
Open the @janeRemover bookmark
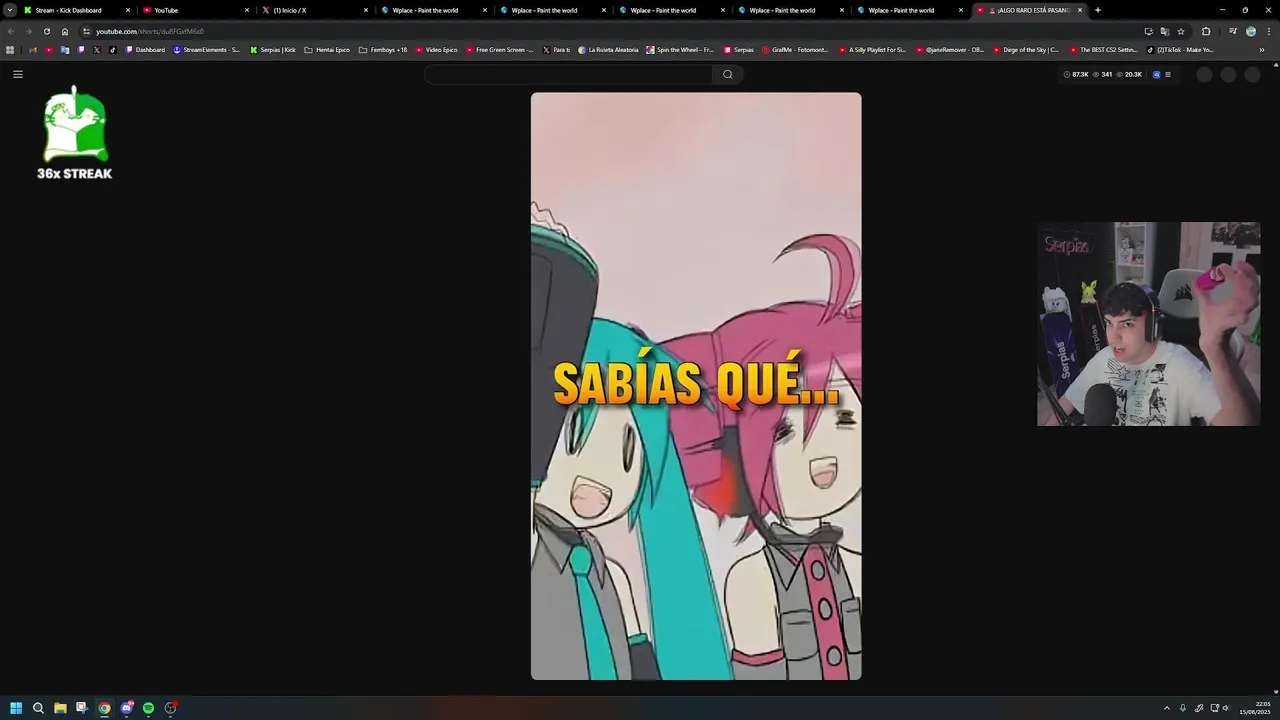(x=950, y=49)
